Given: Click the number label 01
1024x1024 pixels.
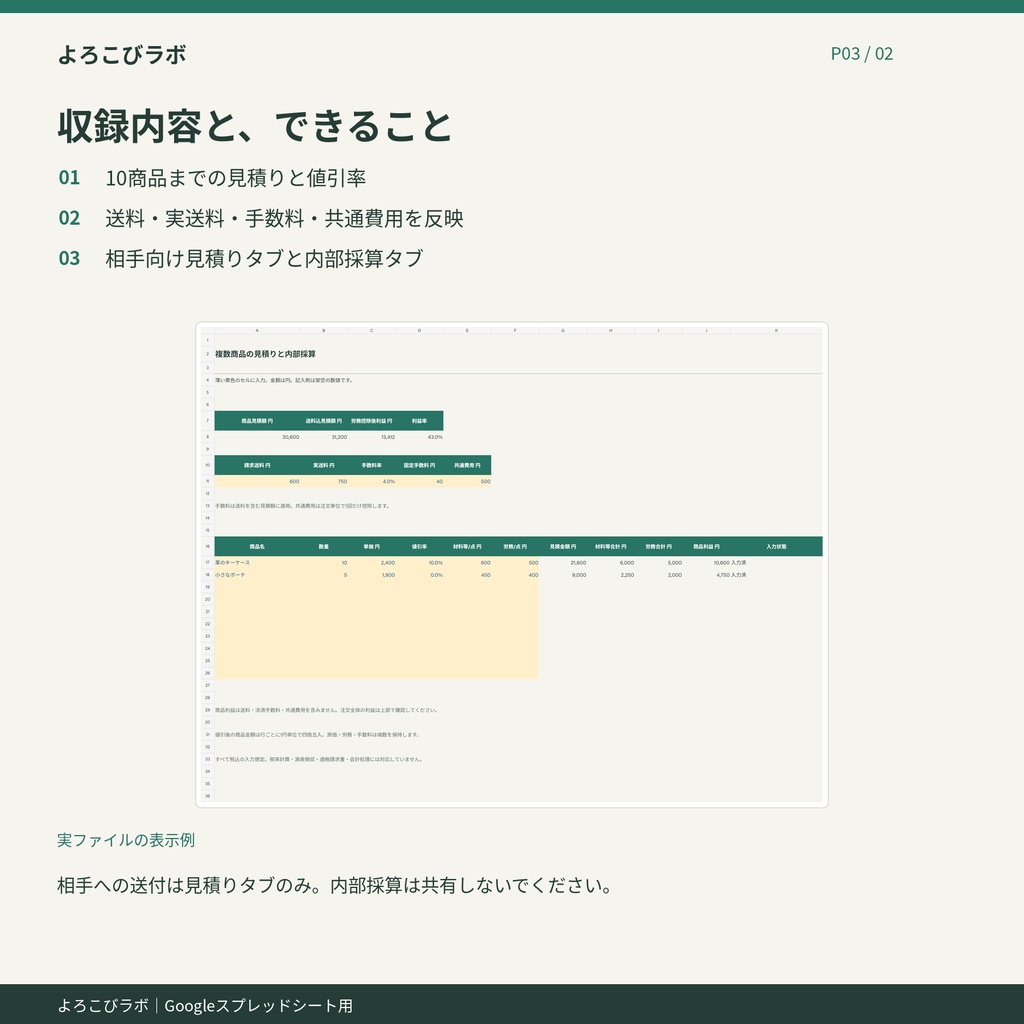Looking at the screenshot, I should click(69, 178).
